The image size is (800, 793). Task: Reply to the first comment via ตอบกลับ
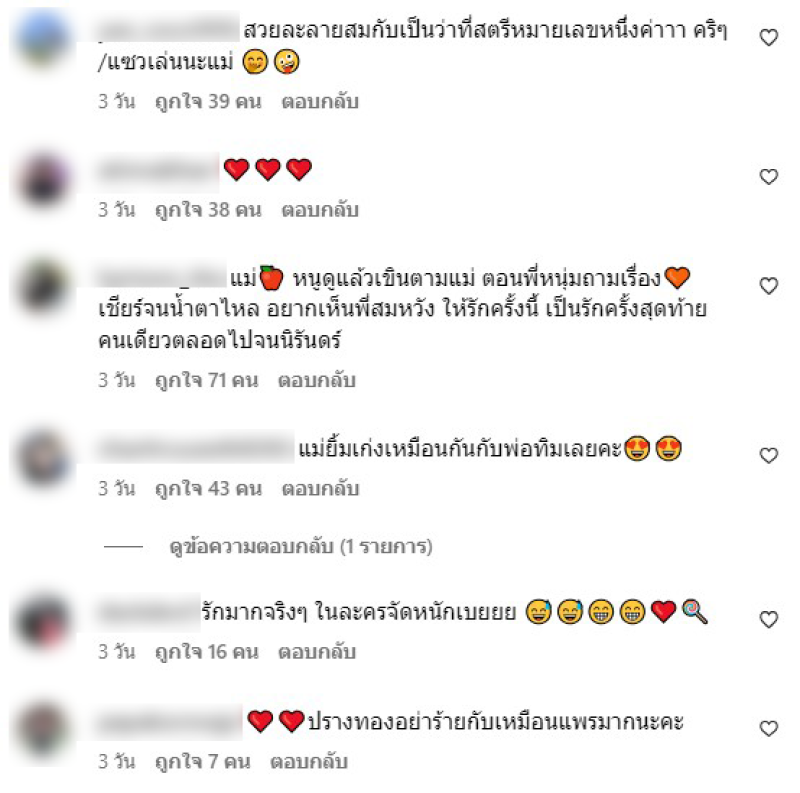[320, 102]
